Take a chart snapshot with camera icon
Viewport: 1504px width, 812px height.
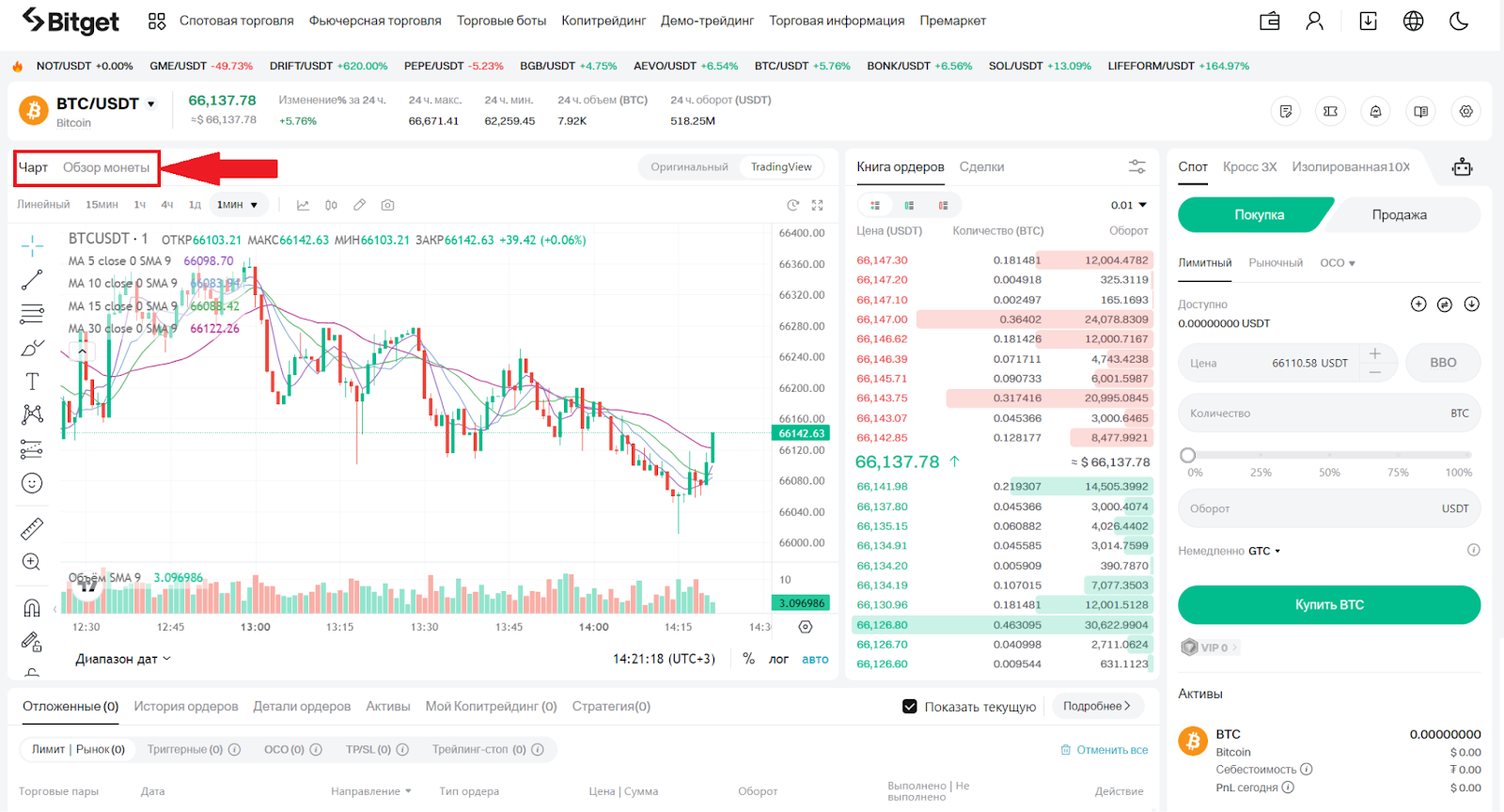click(387, 205)
